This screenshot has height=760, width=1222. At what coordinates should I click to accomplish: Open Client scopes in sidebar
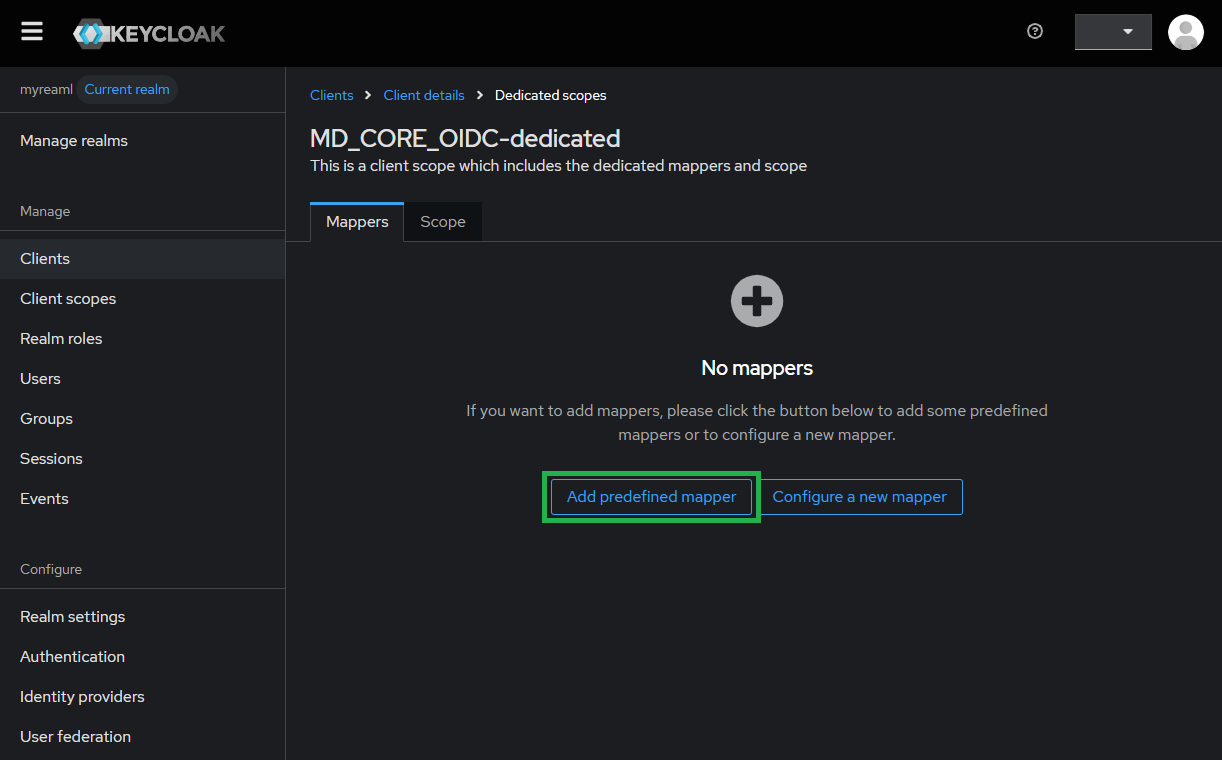68,299
